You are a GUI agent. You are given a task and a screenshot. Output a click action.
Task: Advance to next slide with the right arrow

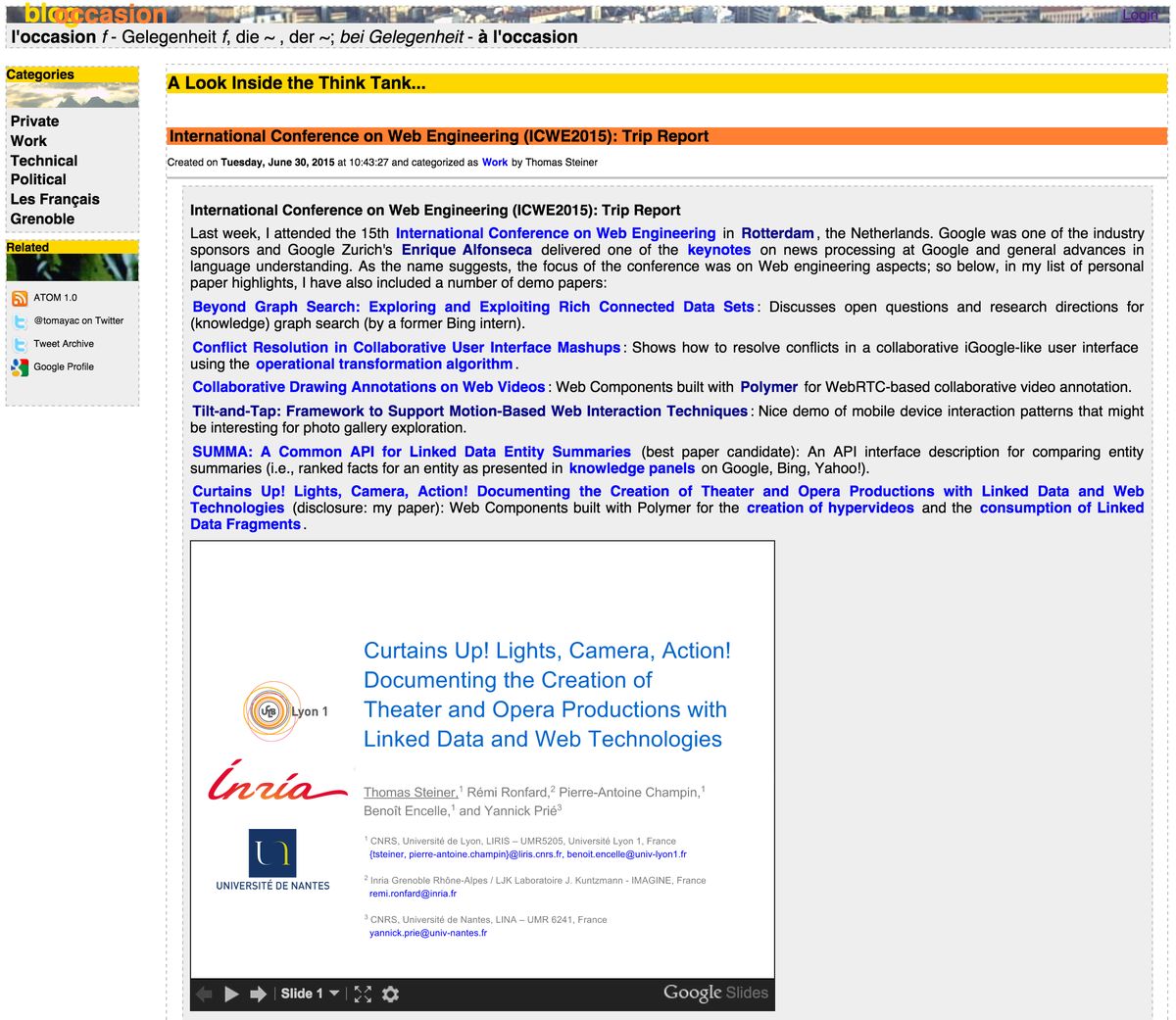(259, 994)
